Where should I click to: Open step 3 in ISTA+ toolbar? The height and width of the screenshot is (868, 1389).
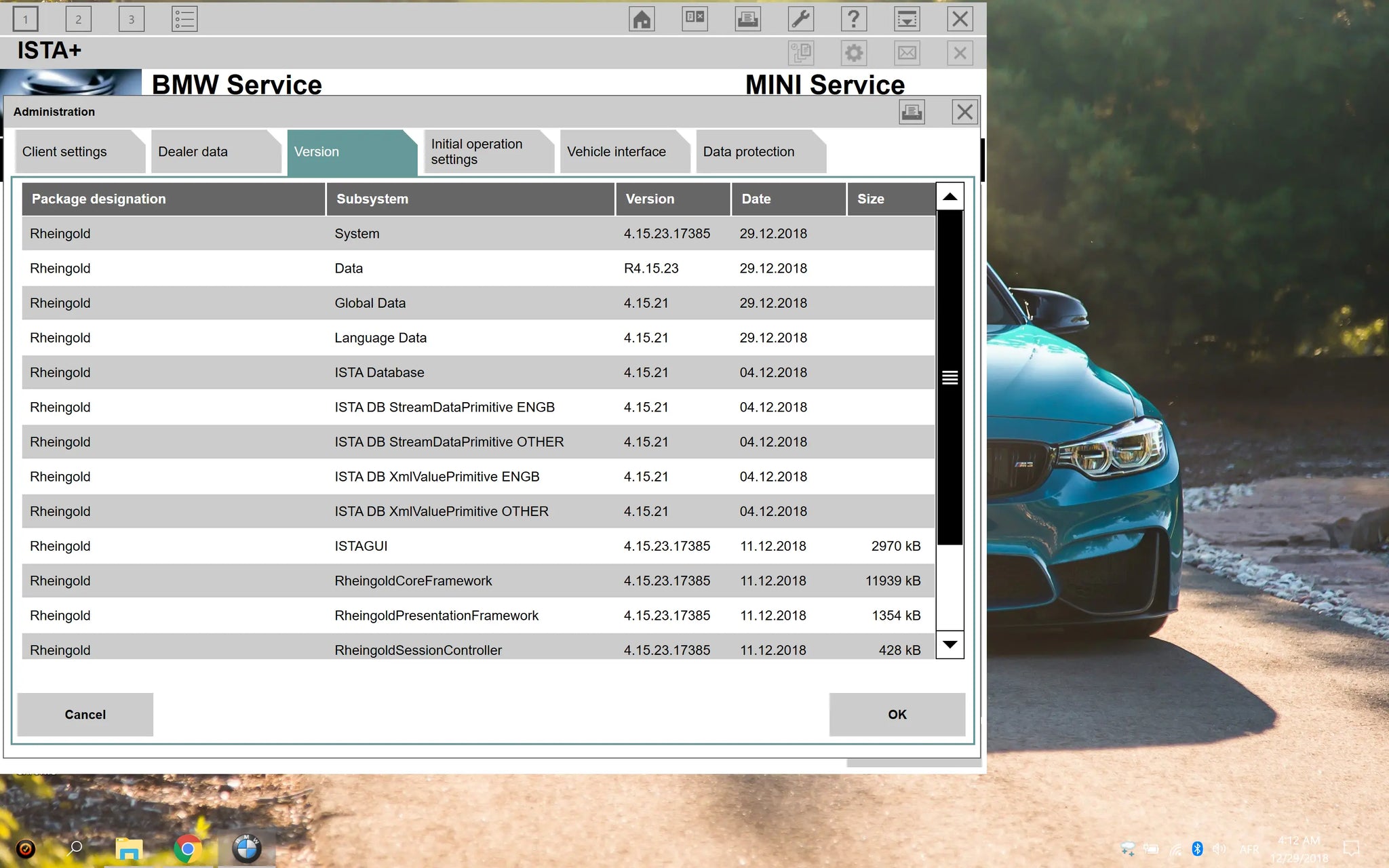click(132, 19)
